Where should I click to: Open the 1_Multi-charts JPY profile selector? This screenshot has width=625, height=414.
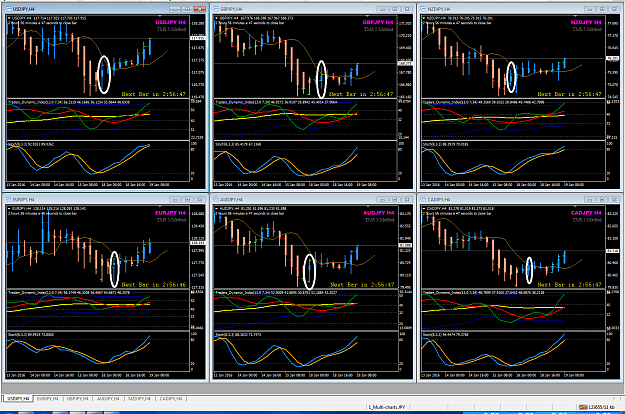point(386,407)
